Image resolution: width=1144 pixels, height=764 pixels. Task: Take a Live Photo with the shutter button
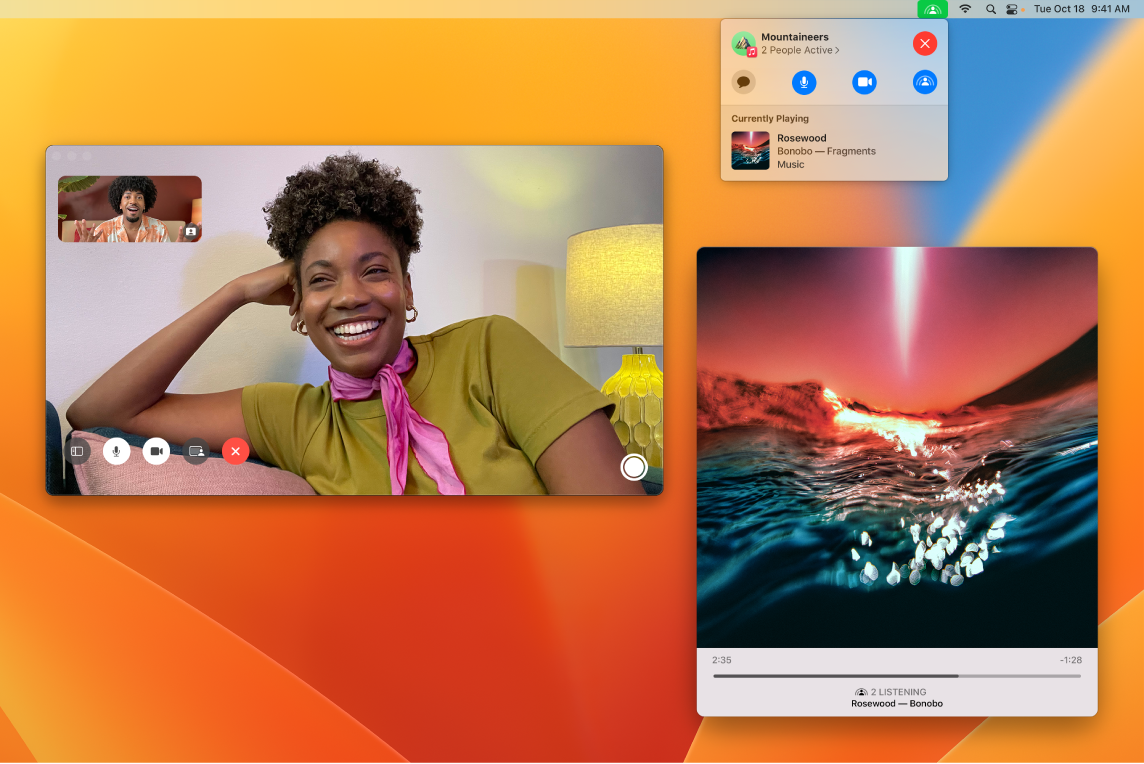click(x=634, y=467)
